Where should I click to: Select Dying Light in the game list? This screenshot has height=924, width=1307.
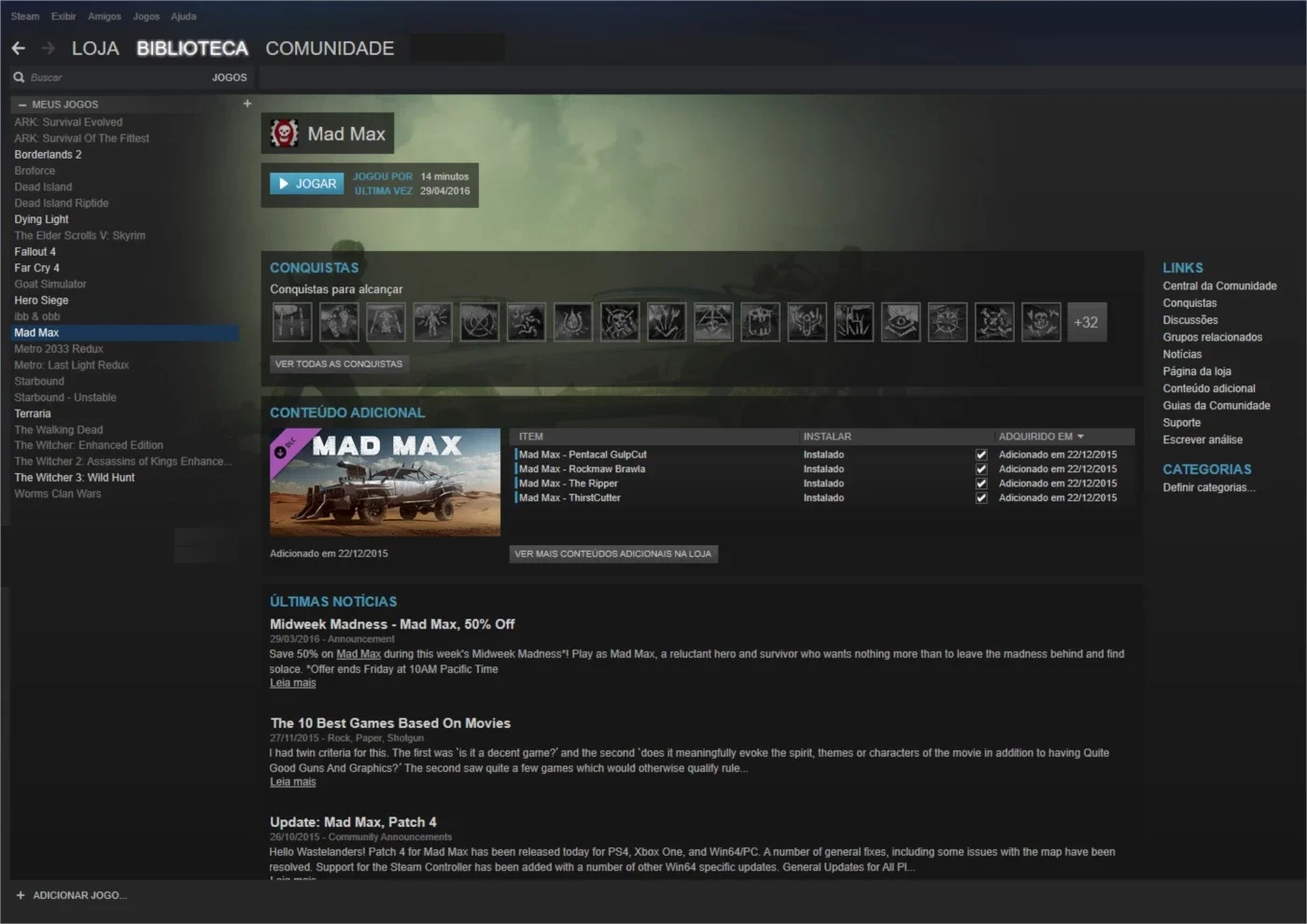(41, 219)
